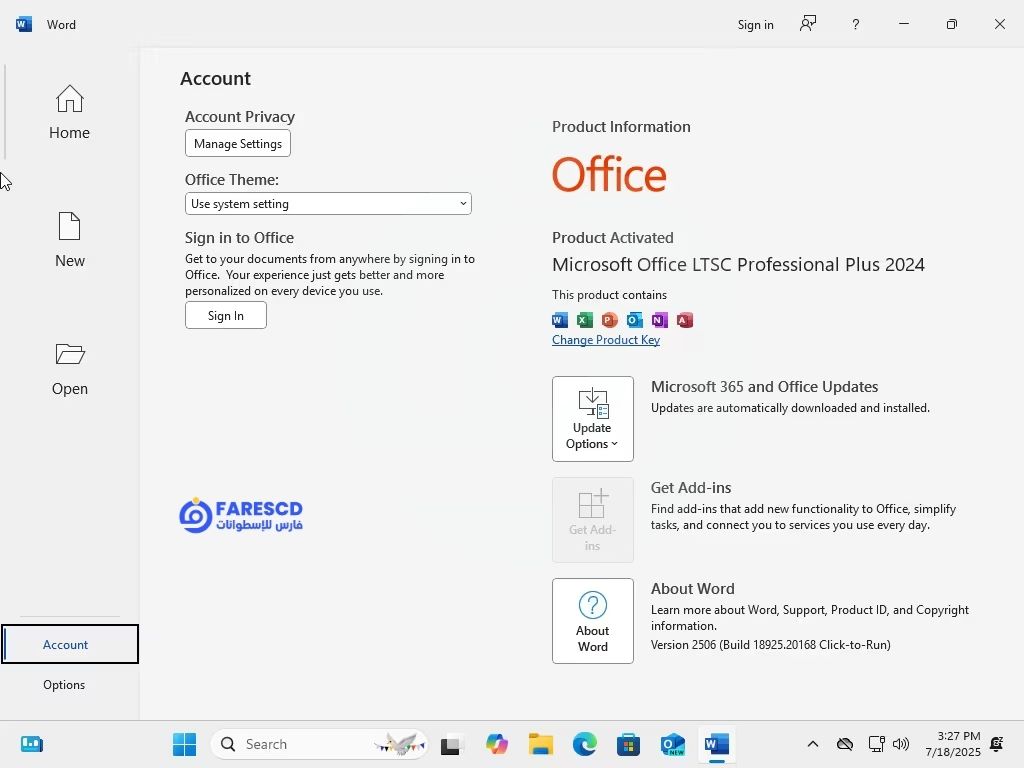Open the feedback icon in the title bar
1024x768 pixels.
point(808,24)
